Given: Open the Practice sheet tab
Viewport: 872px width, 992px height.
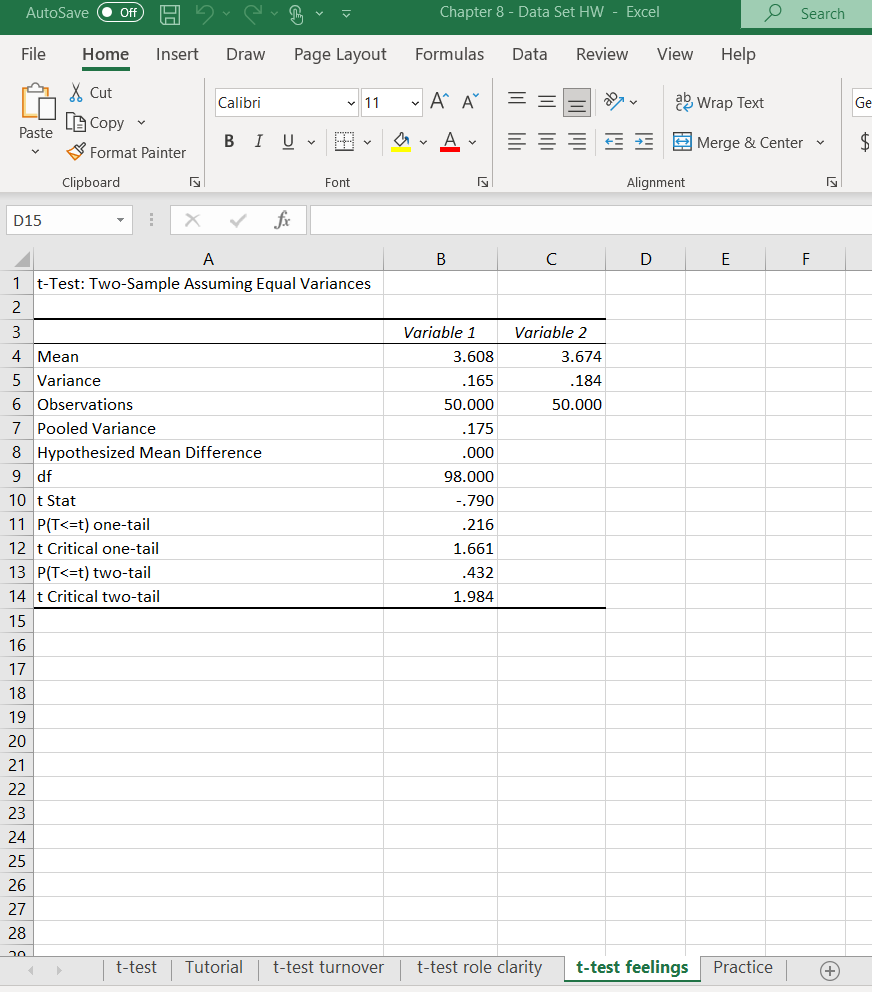Looking at the screenshot, I should pos(743,967).
